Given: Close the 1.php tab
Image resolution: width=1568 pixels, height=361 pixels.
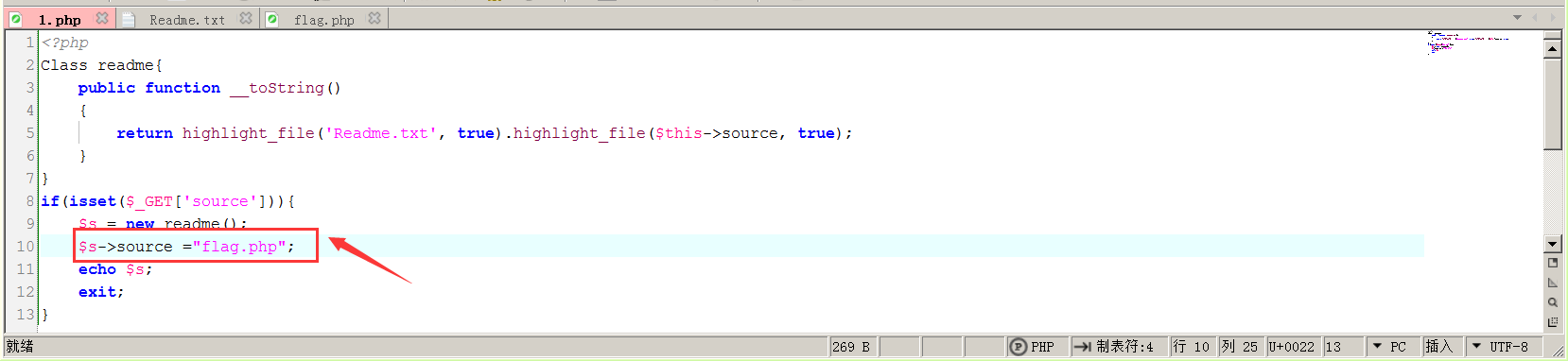Looking at the screenshot, I should coord(102,18).
